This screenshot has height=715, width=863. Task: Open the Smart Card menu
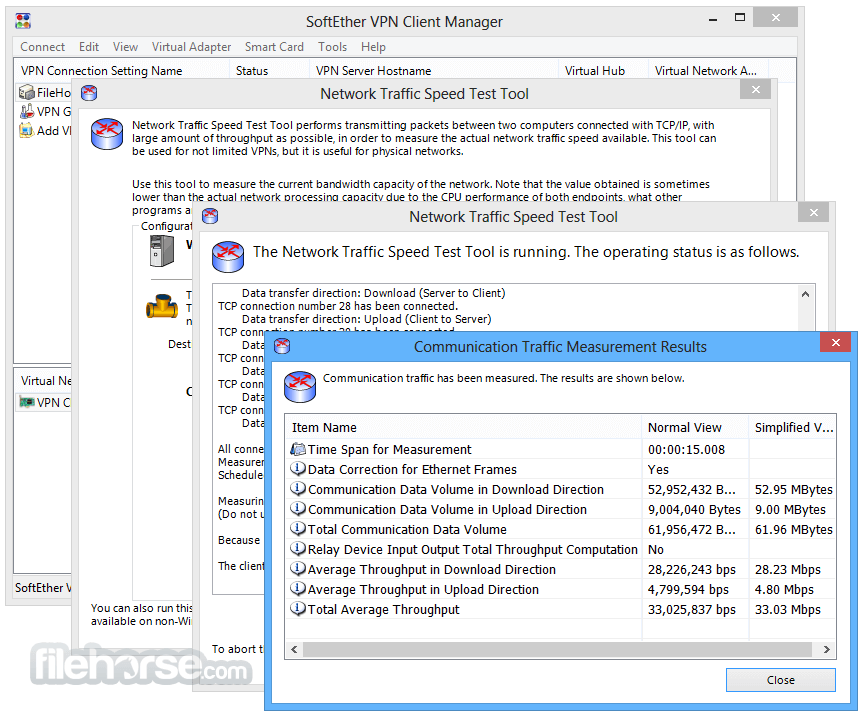[x=274, y=47]
